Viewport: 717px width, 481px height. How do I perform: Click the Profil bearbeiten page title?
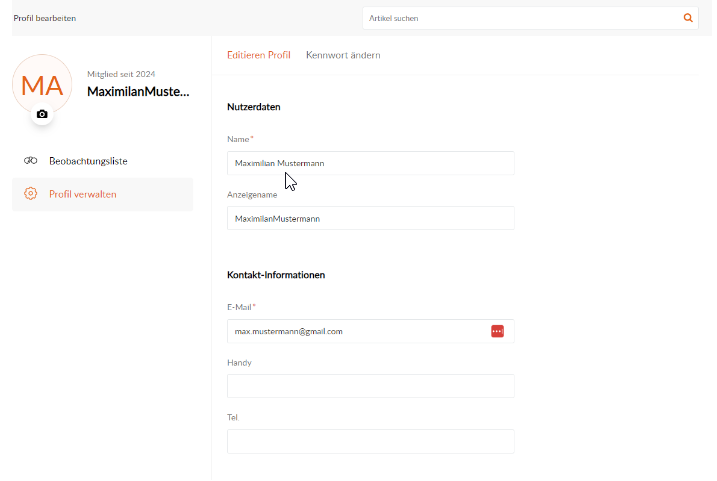[44, 18]
